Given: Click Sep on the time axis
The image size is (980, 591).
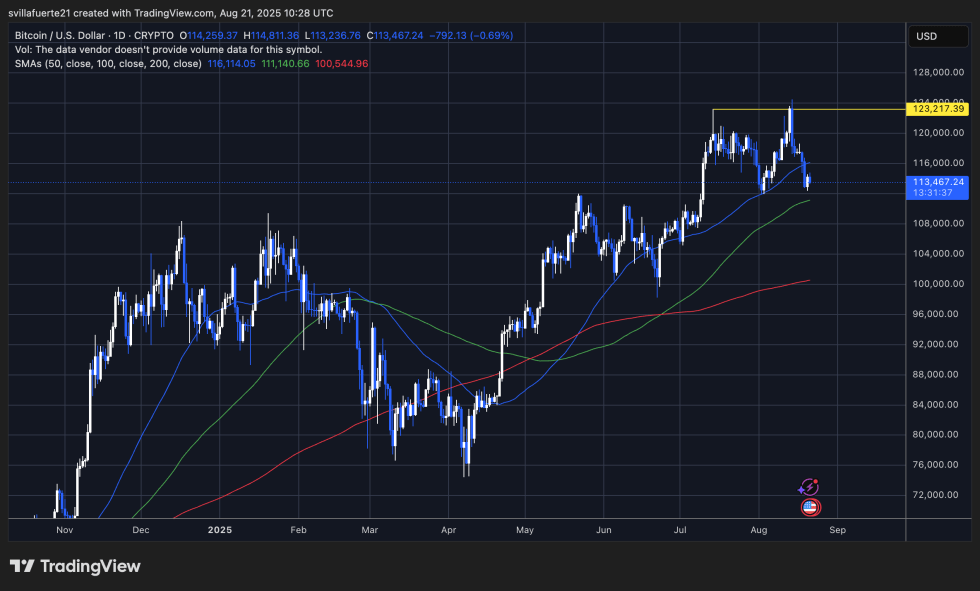Looking at the screenshot, I should [838, 530].
